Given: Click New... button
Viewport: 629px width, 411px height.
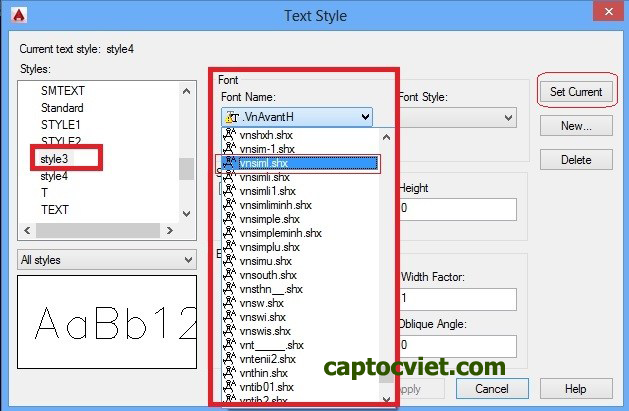Looking at the screenshot, I should point(576,126).
